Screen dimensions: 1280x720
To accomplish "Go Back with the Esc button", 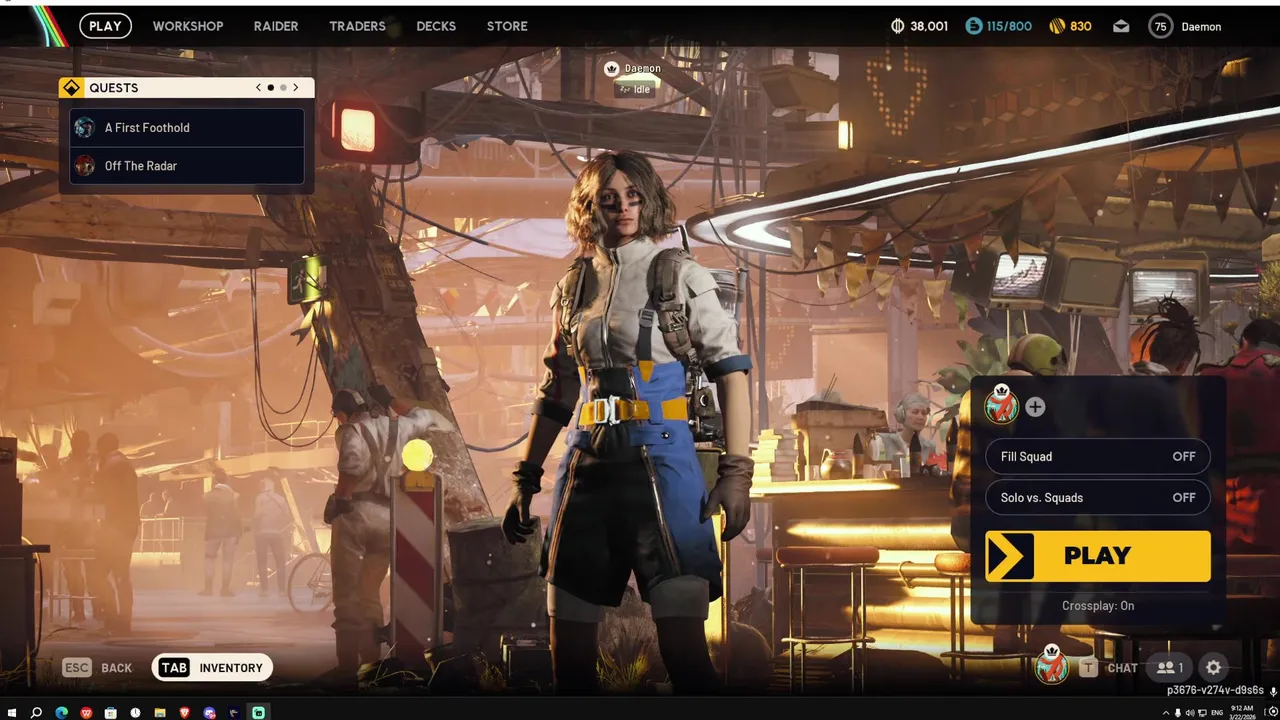I will coord(97,668).
